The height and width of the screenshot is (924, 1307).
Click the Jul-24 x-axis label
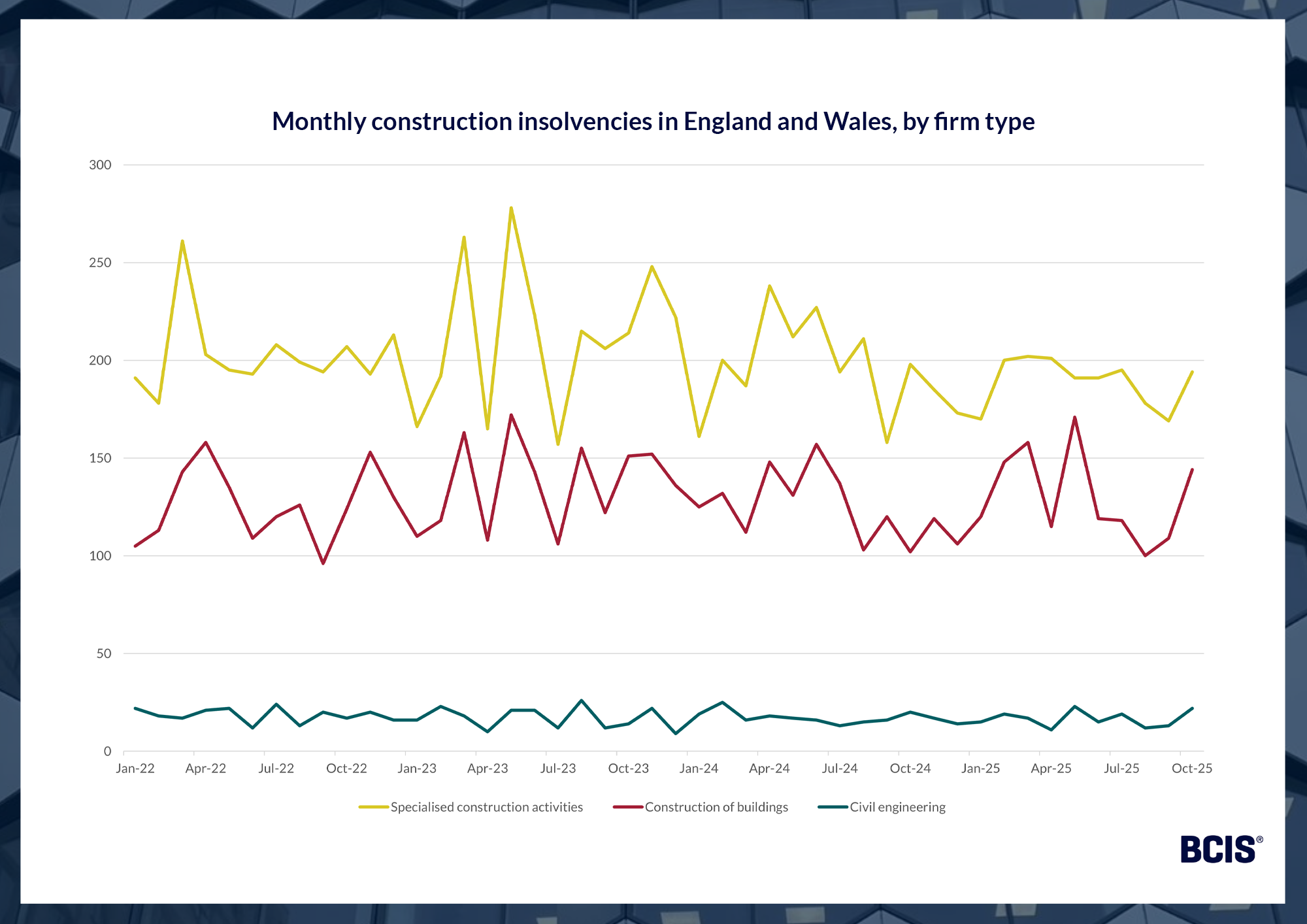click(840, 768)
